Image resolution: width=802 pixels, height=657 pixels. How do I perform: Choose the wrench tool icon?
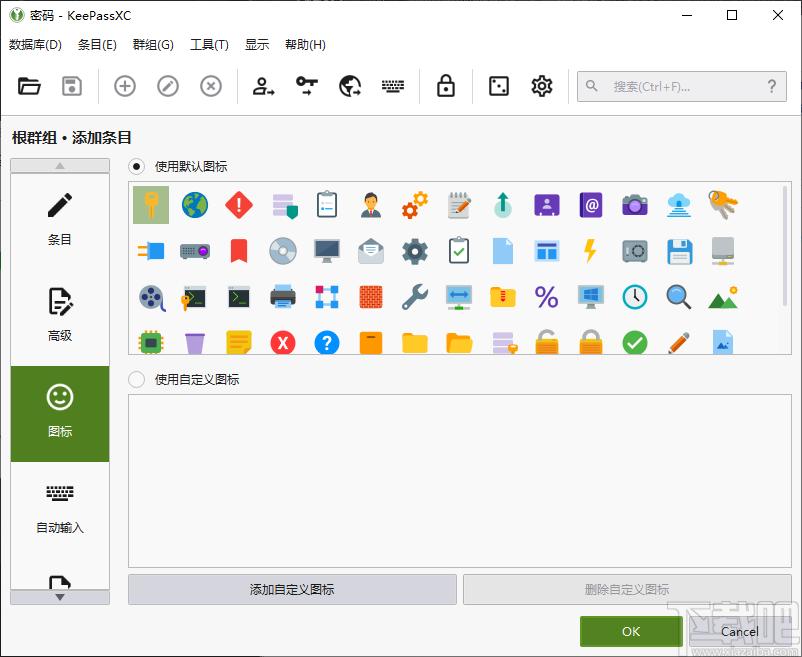click(415, 297)
